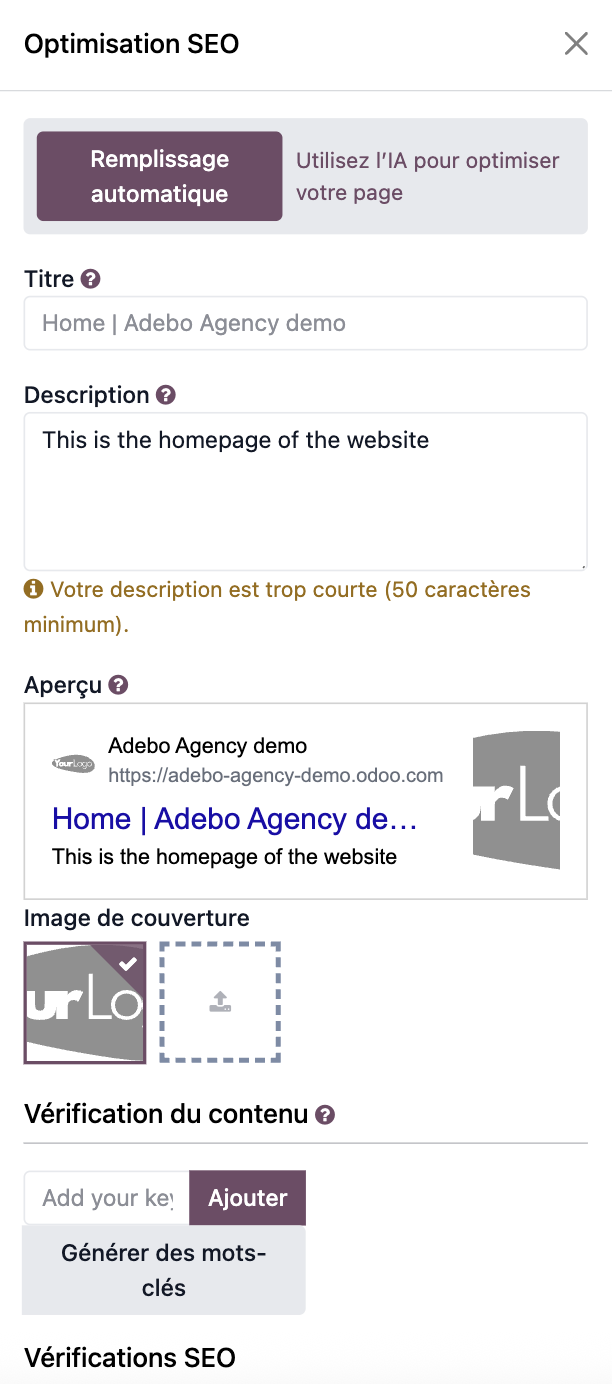Click the adebo-agency-demo.odoo.com URL in the preview
Screen dimensions: 612x1384
coord(275,775)
